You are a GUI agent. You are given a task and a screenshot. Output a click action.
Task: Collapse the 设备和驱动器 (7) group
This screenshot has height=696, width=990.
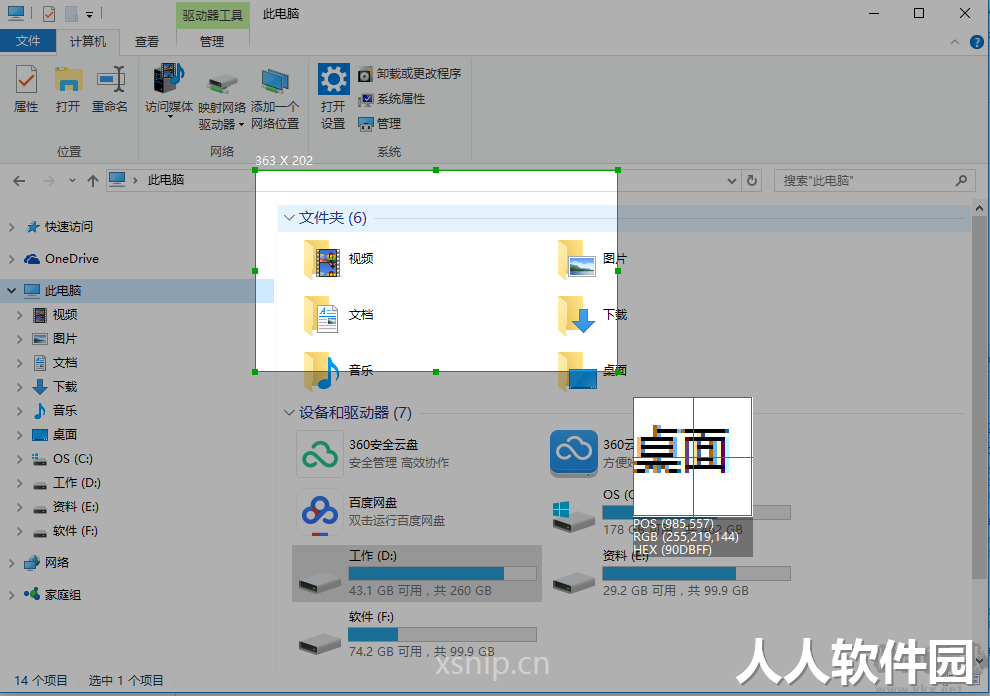pos(289,413)
